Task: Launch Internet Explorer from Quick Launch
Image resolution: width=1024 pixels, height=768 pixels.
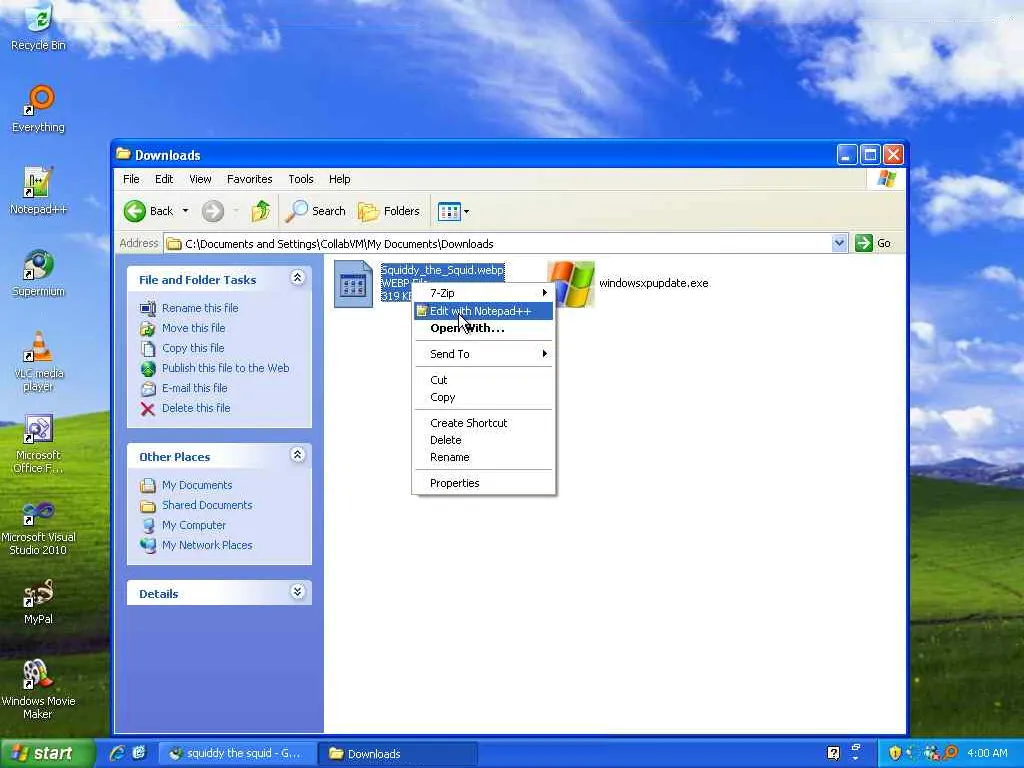Action: 117,753
